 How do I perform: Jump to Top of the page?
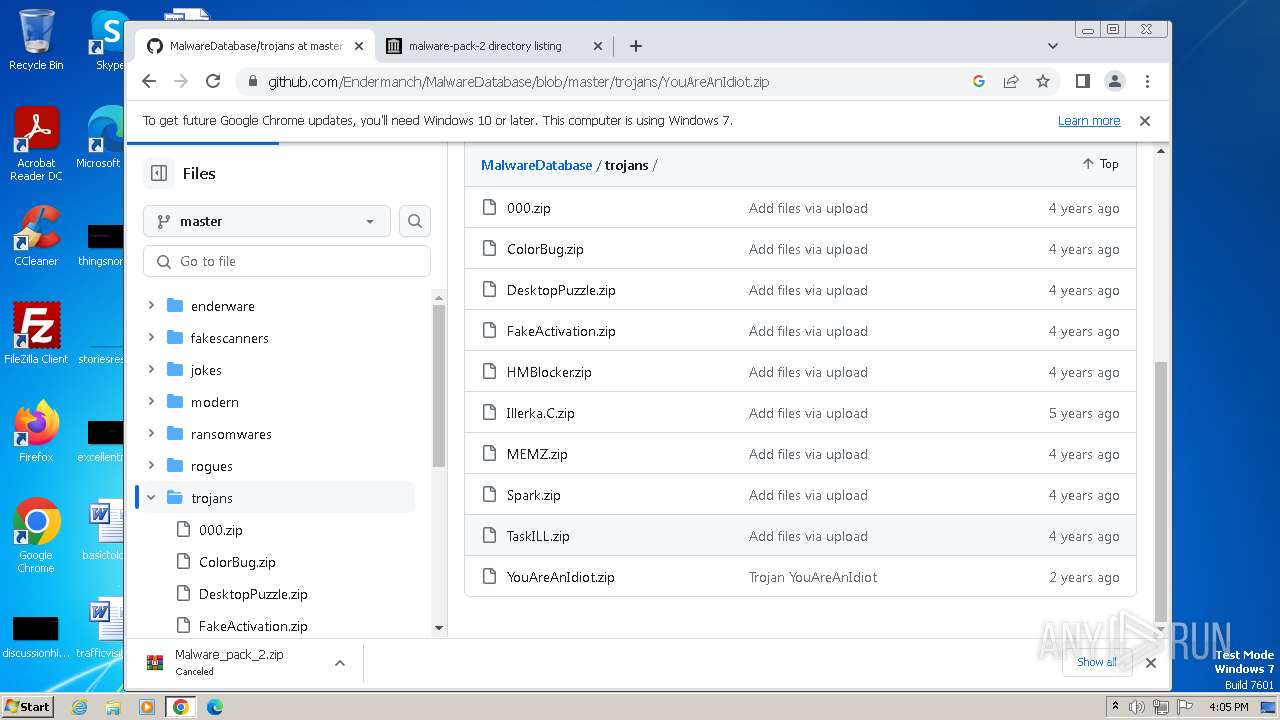[x=1100, y=164]
